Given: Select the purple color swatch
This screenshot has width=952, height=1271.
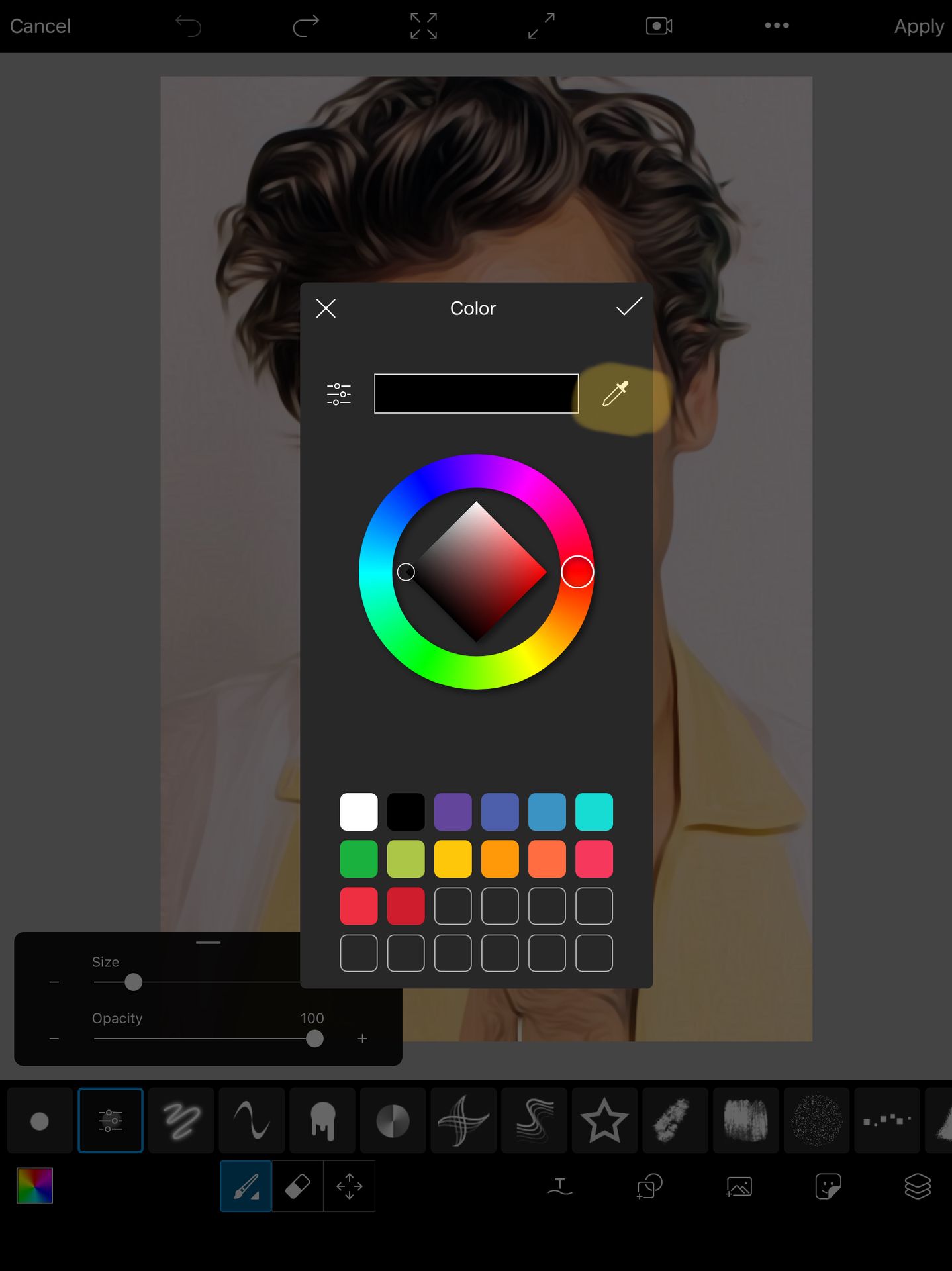Looking at the screenshot, I should click(453, 812).
